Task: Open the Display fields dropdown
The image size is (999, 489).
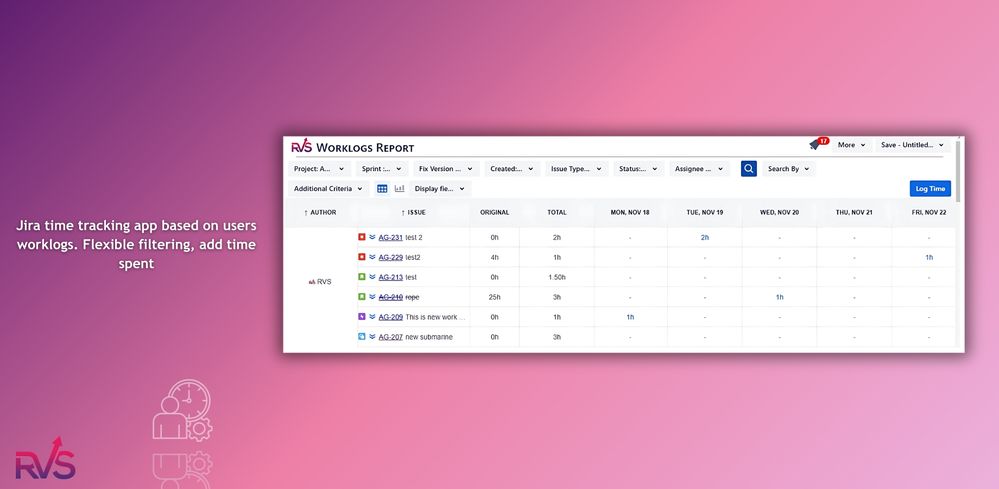Action: click(x=440, y=188)
